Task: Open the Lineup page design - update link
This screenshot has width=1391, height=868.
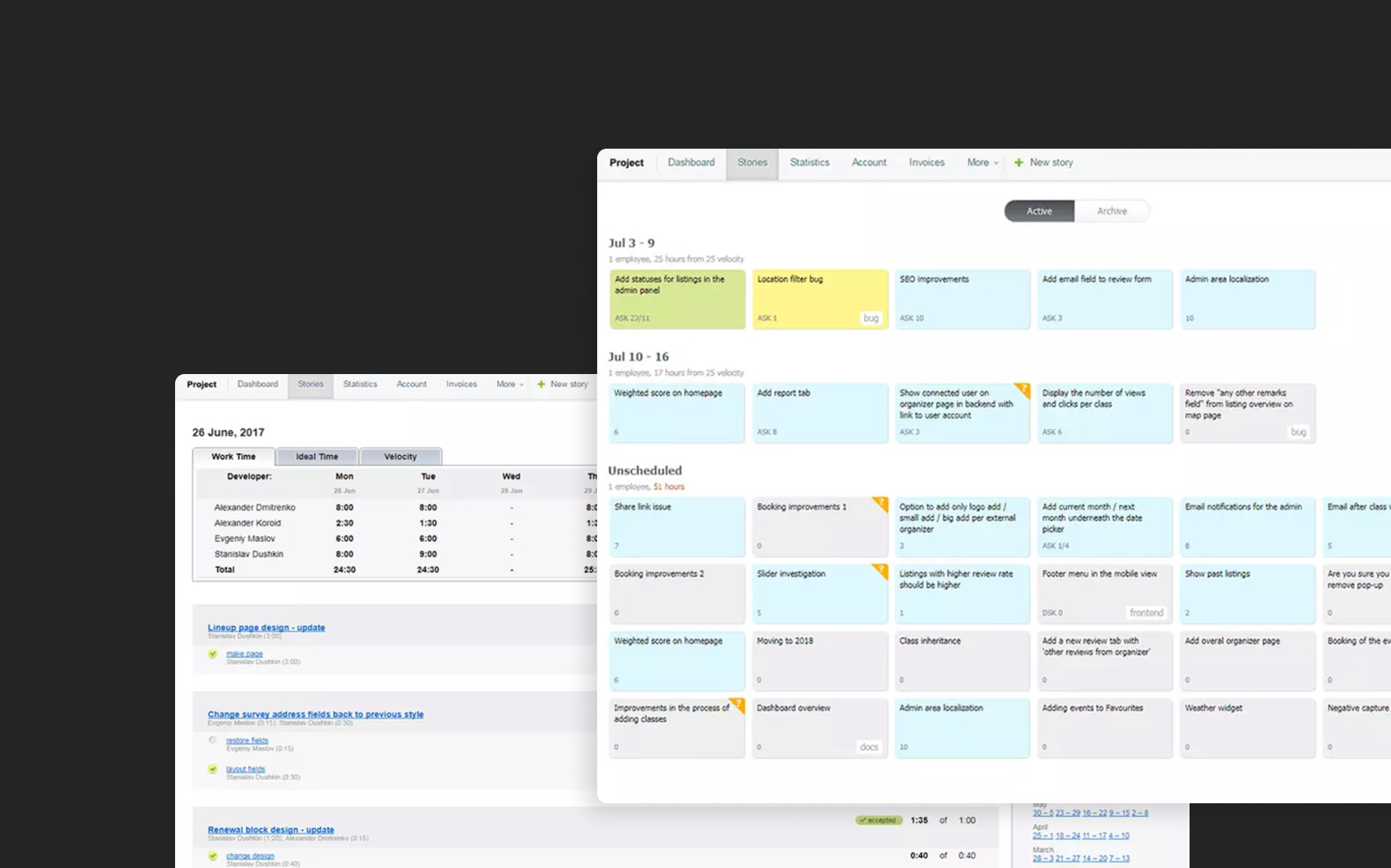Action: click(266, 627)
